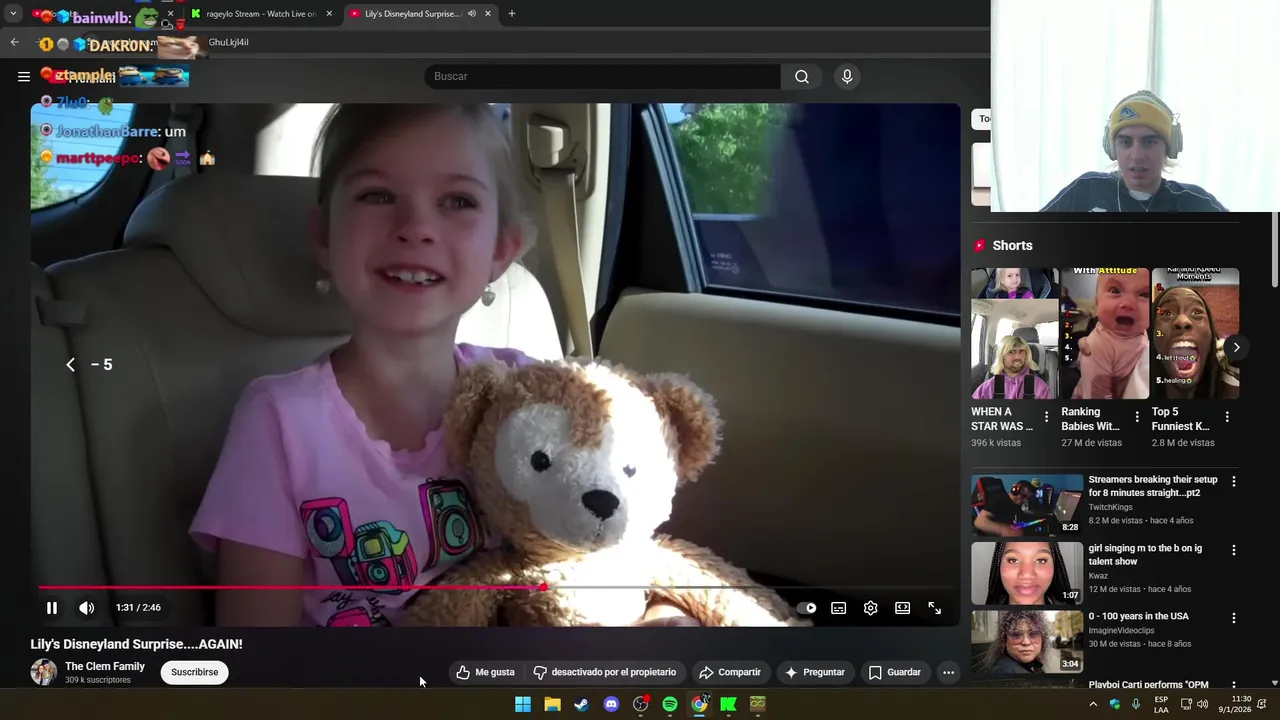Open a new browser tab with the plus
This screenshot has height=720, width=1280.
tap(512, 14)
